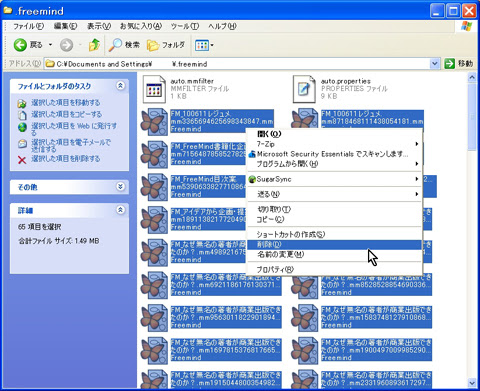Open the お気に入り(A) menu
The image size is (480, 391).
(141, 26)
